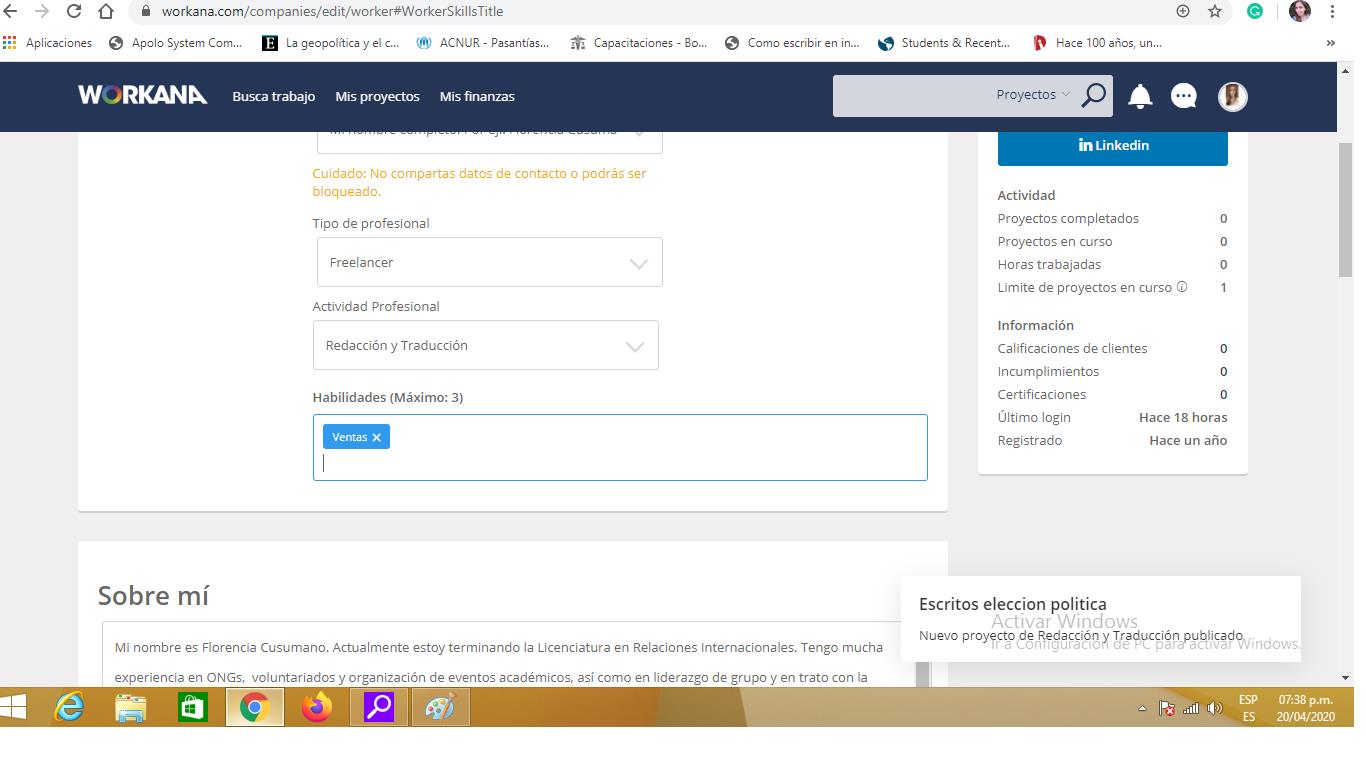Click the network signal tray icon

point(1190,708)
